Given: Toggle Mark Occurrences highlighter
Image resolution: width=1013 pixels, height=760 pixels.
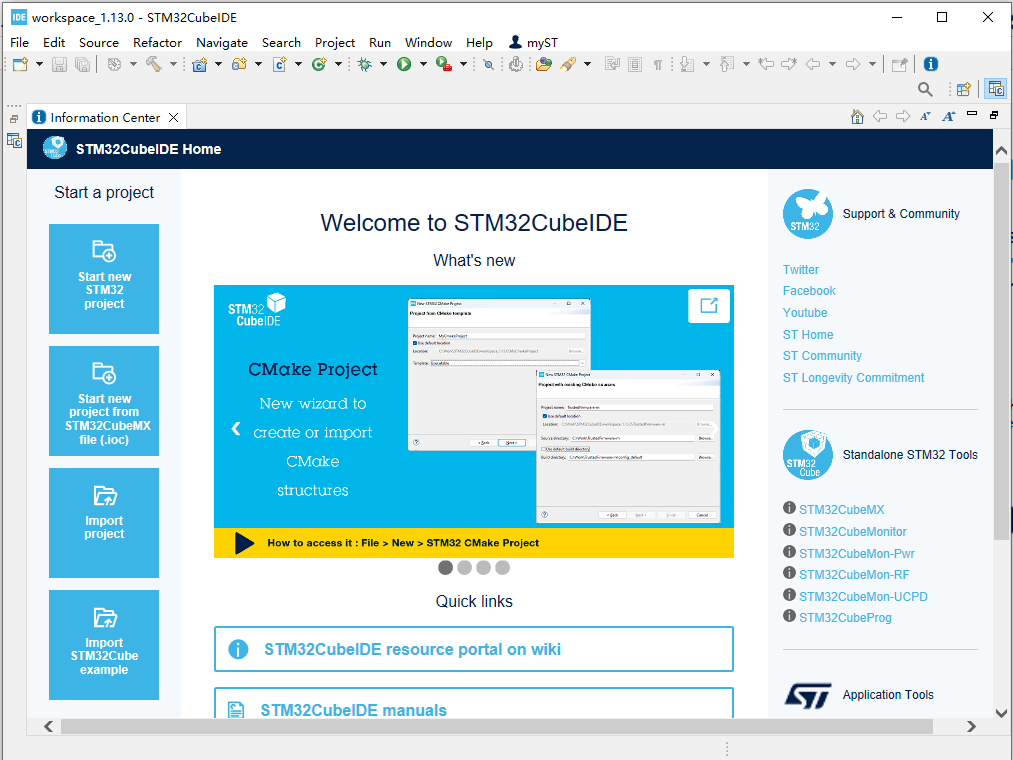Looking at the screenshot, I should click(568, 63).
